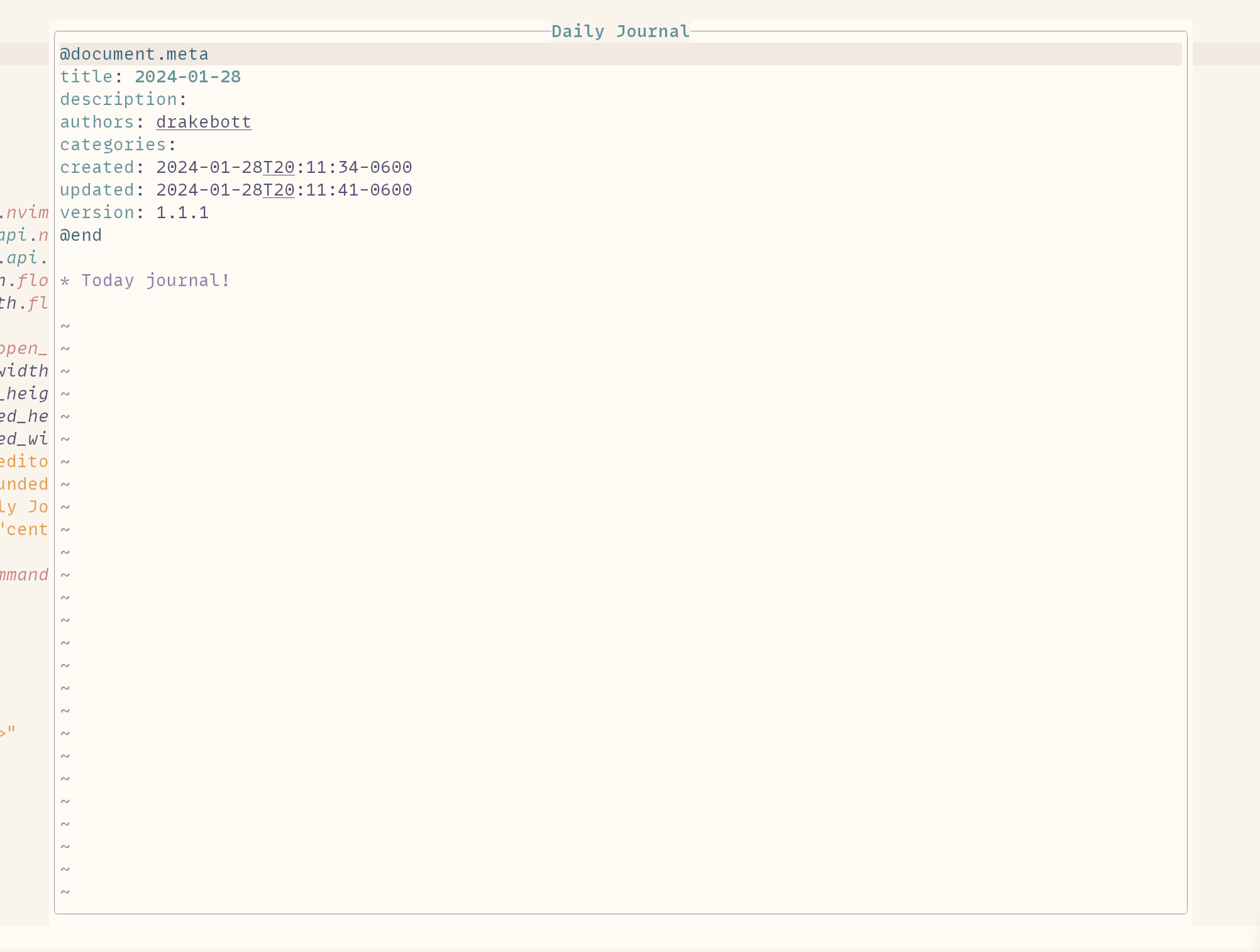Click the asterisk heading marker
The width and height of the screenshot is (1260, 952).
[65, 280]
